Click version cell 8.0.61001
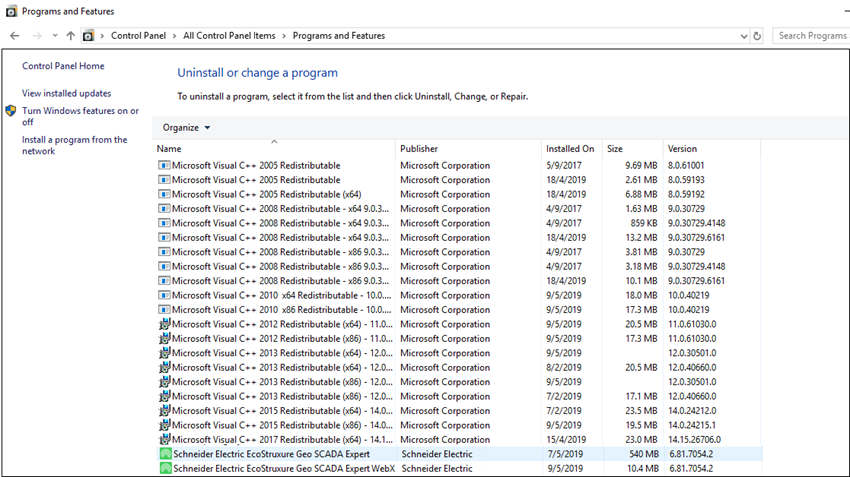Image resolution: width=850 pixels, height=477 pixels. pos(686,165)
